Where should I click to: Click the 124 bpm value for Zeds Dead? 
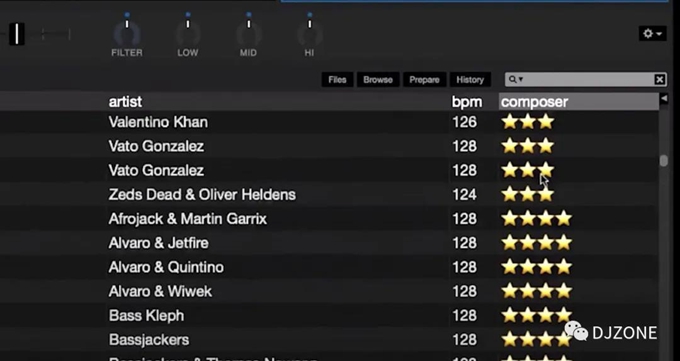(x=464, y=195)
